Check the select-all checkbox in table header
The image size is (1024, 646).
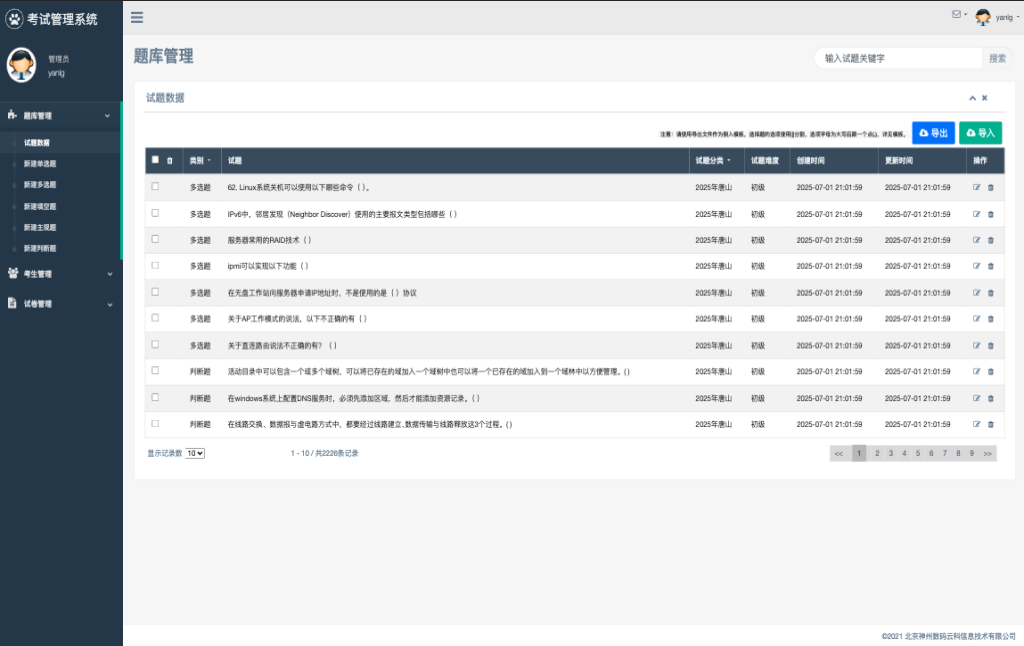click(x=155, y=160)
